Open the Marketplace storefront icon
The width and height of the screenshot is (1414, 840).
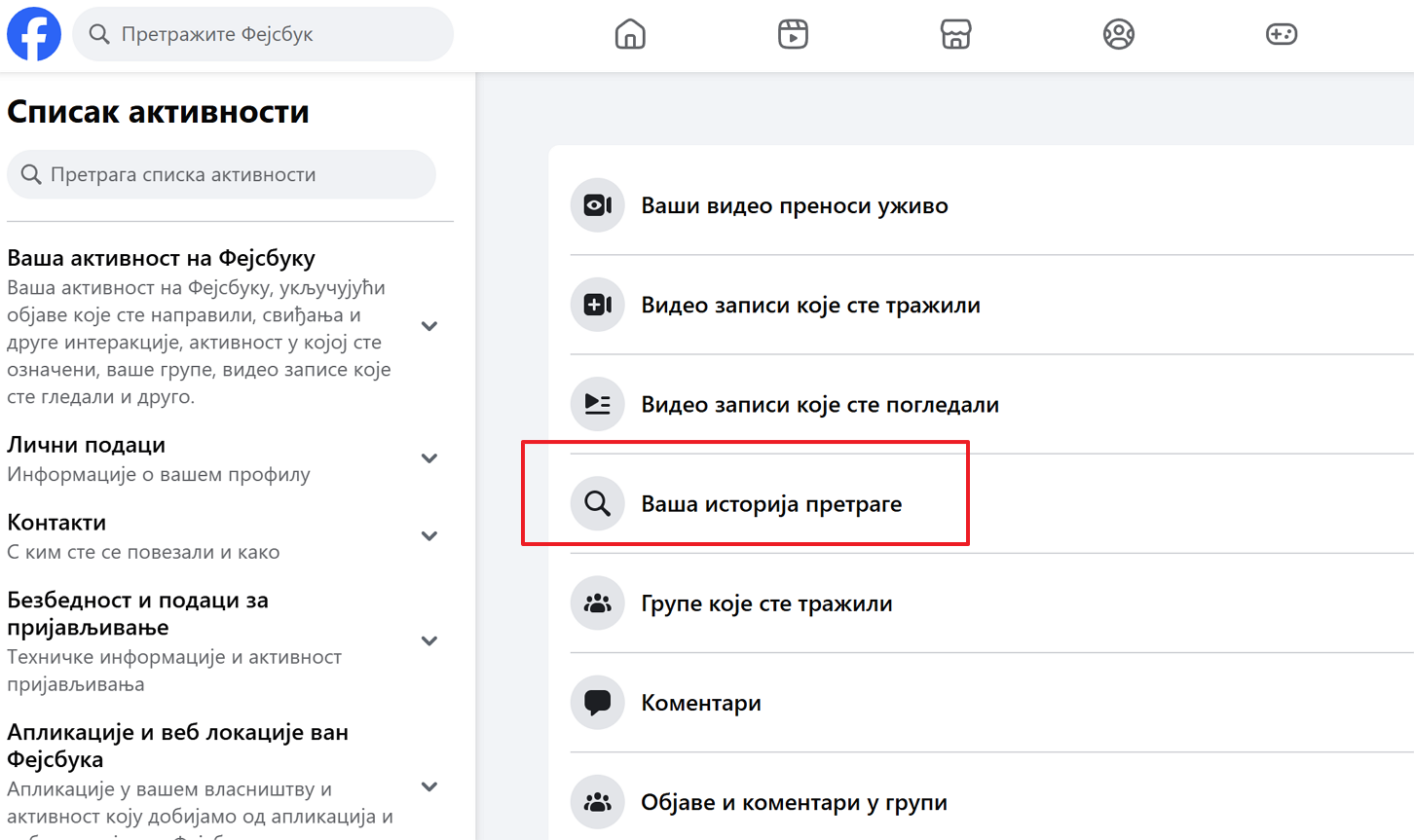point(955,35)
